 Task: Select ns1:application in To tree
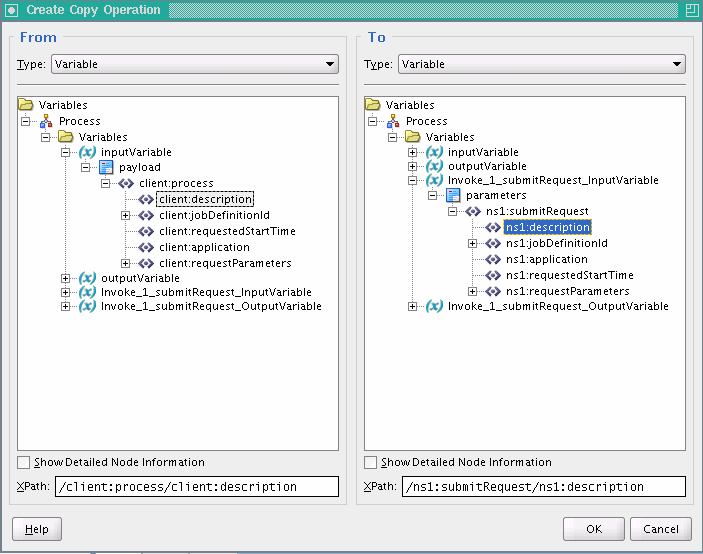[x=547, y=260]
